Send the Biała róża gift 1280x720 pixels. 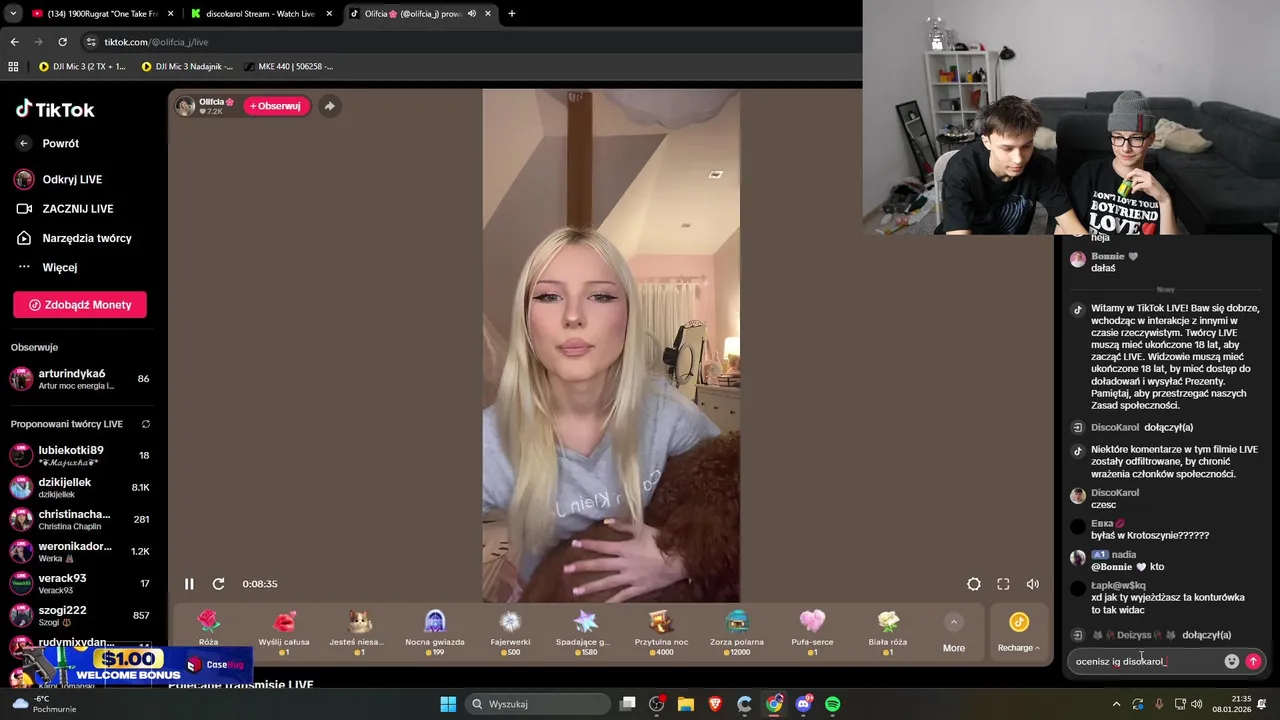888,632
